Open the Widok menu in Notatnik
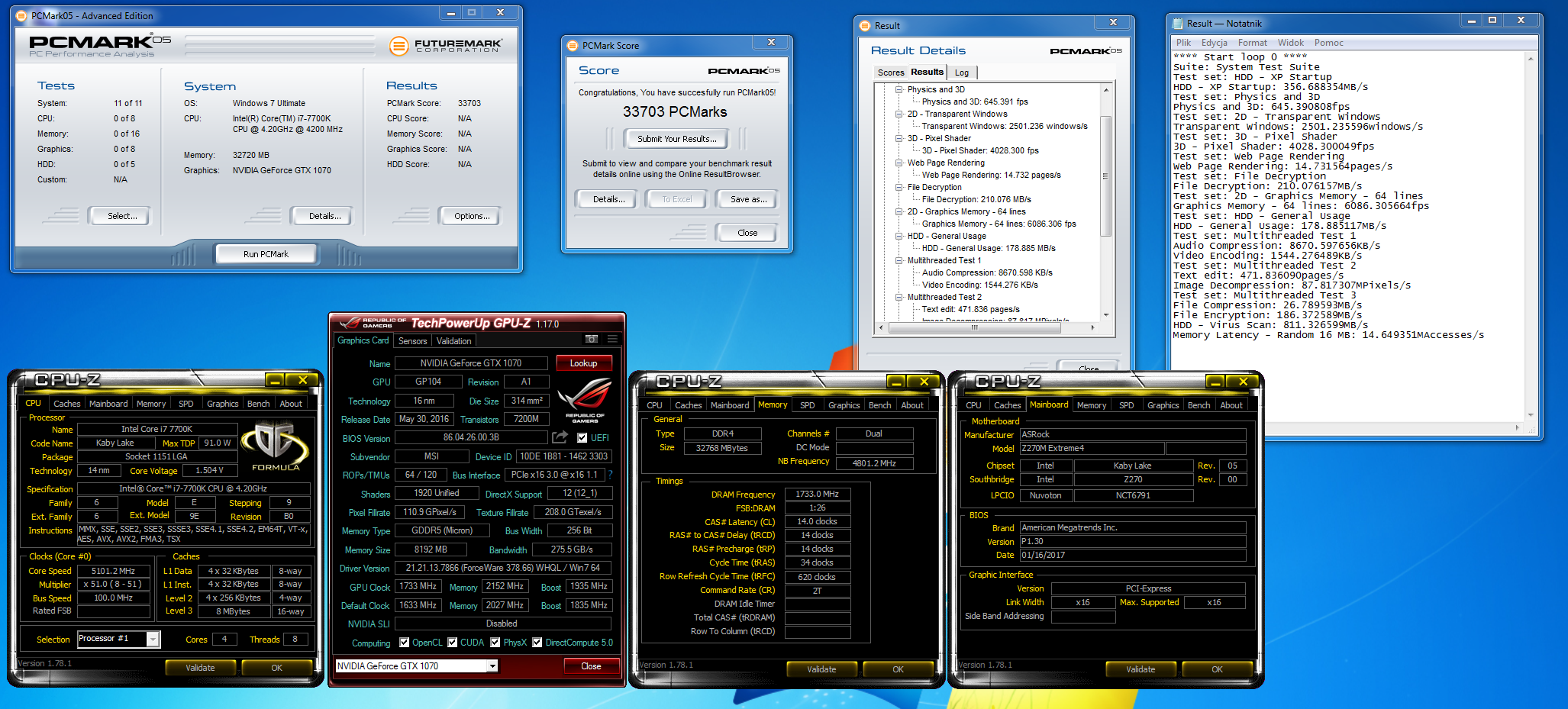Screen dimensions: 1568x709 (x=1291, y=43)
